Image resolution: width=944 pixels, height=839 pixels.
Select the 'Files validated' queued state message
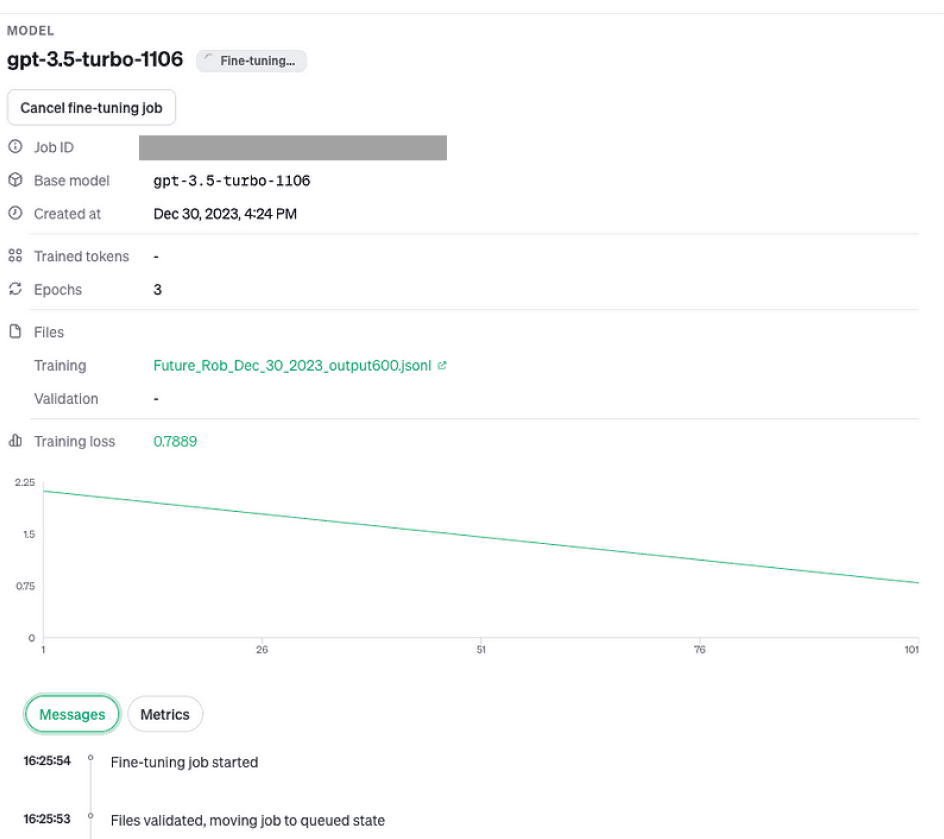(247, 820)
